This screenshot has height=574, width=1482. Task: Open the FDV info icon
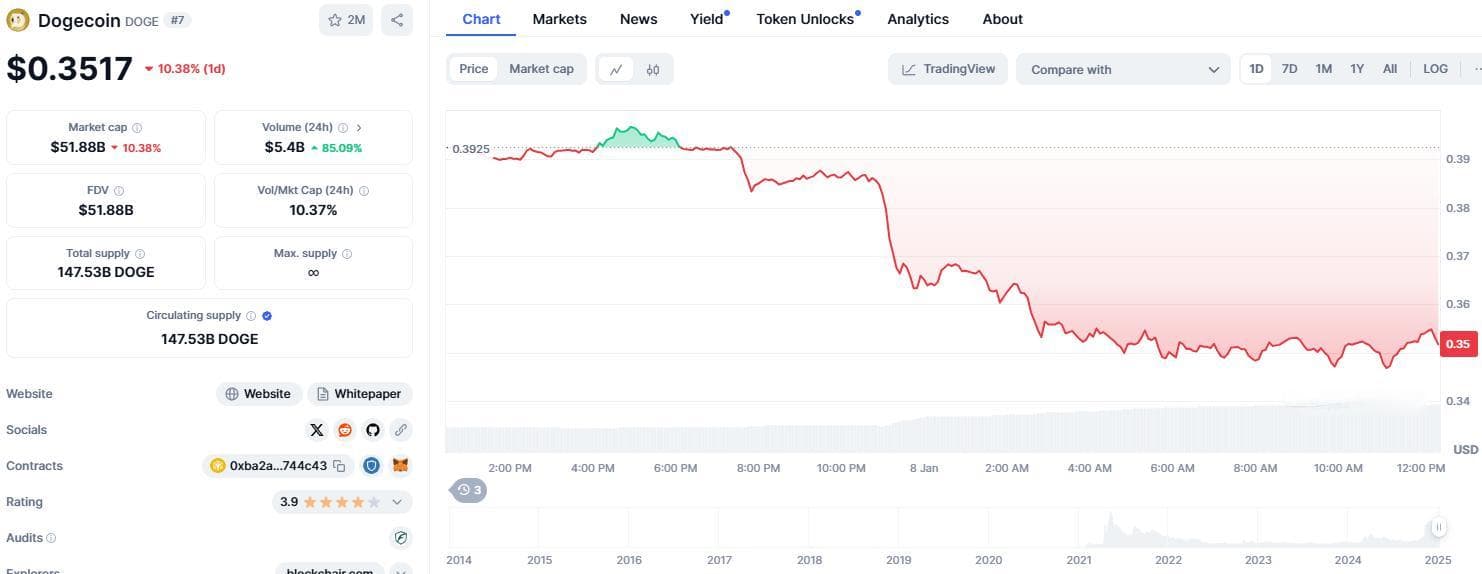pyautogui.click(x=119, y=191)
